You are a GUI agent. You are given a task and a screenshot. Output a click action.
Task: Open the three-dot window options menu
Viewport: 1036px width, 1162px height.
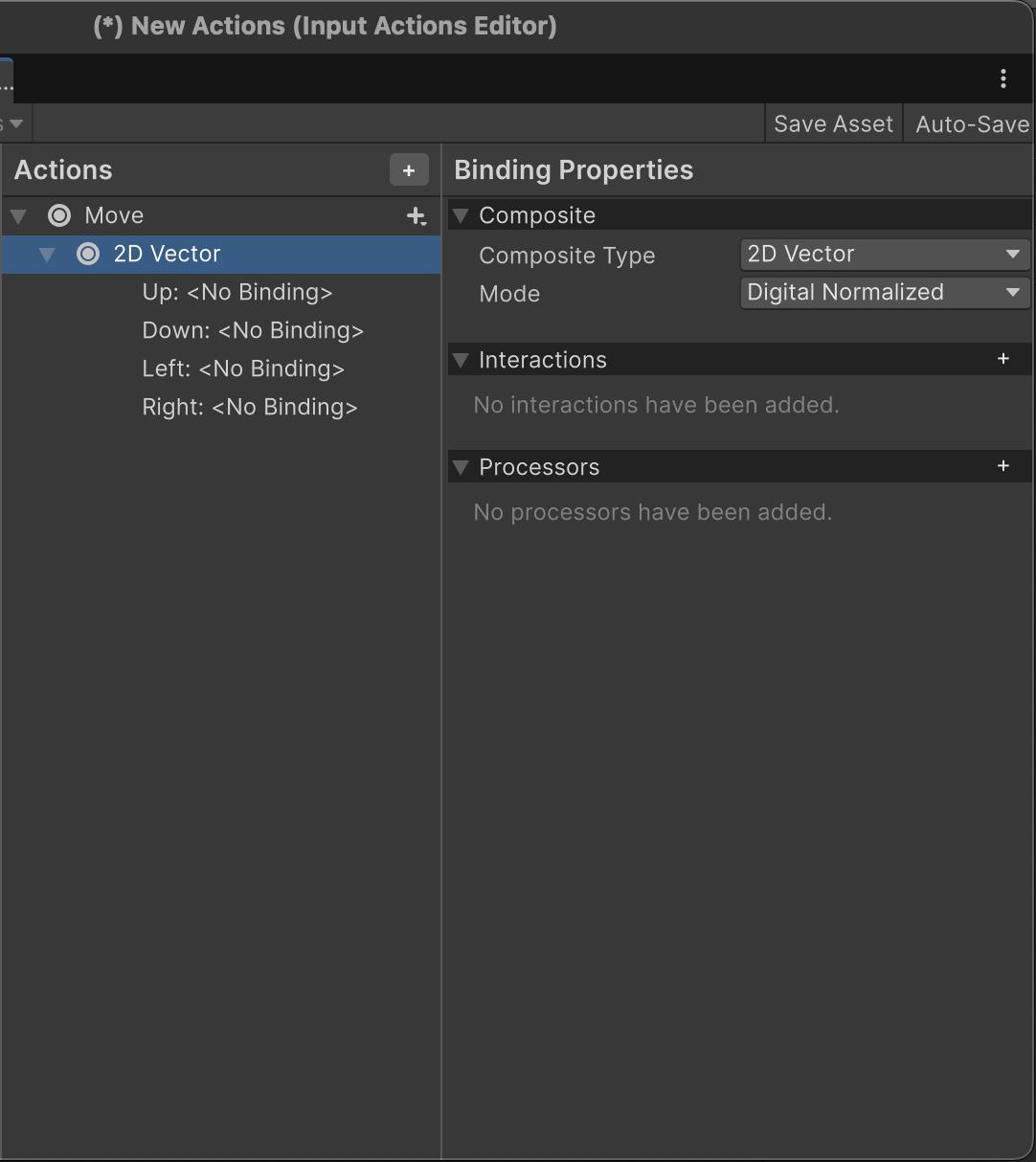(1002, 78)
